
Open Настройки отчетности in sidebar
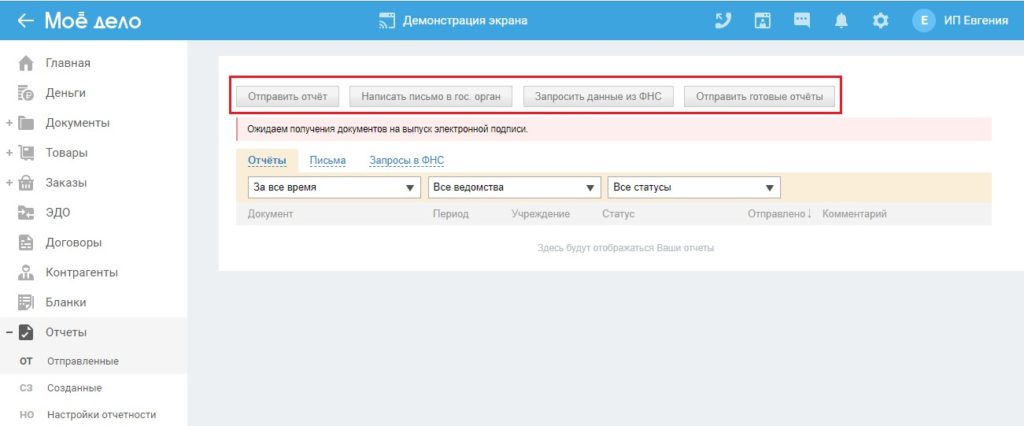[x=101, y=414]
